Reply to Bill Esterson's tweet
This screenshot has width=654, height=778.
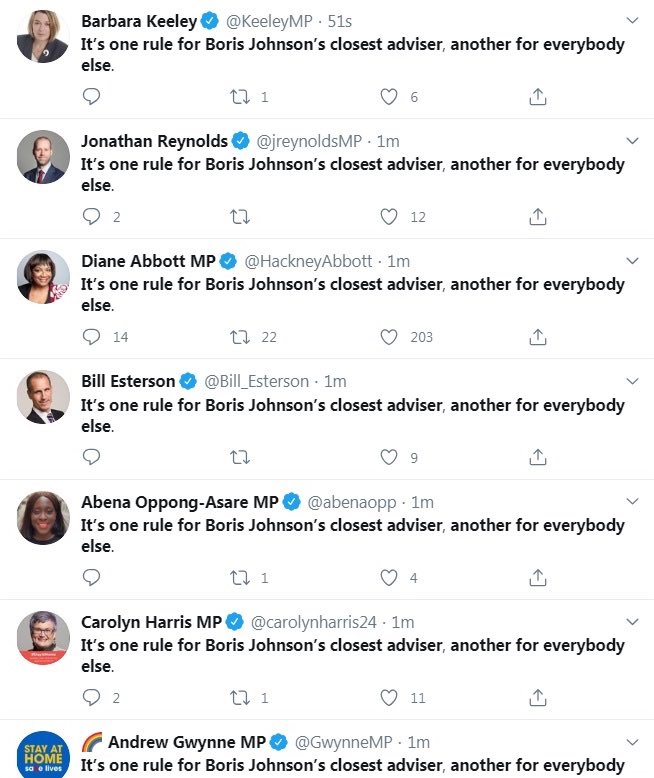(x=91, y=457)
